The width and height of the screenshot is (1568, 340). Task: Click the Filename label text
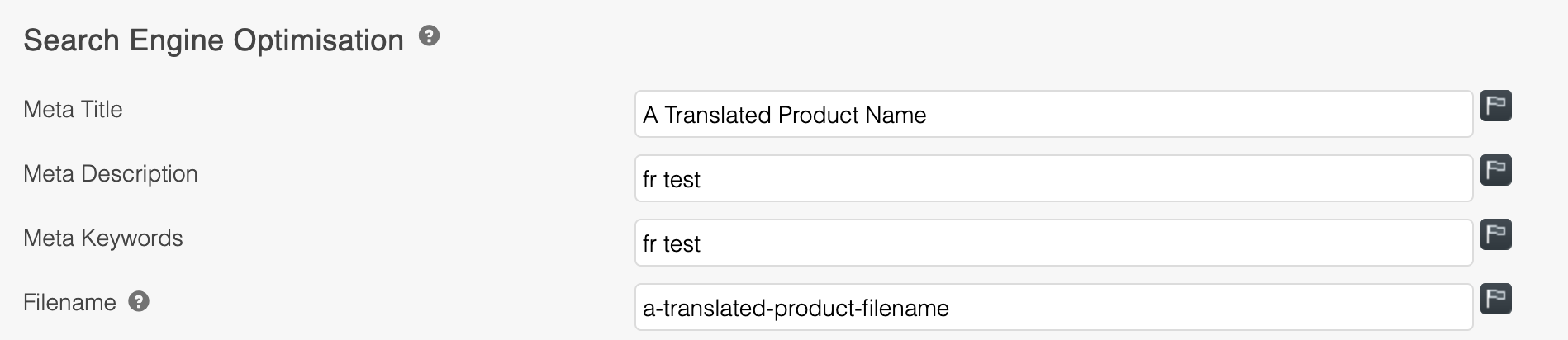click(x=69, y=303)
